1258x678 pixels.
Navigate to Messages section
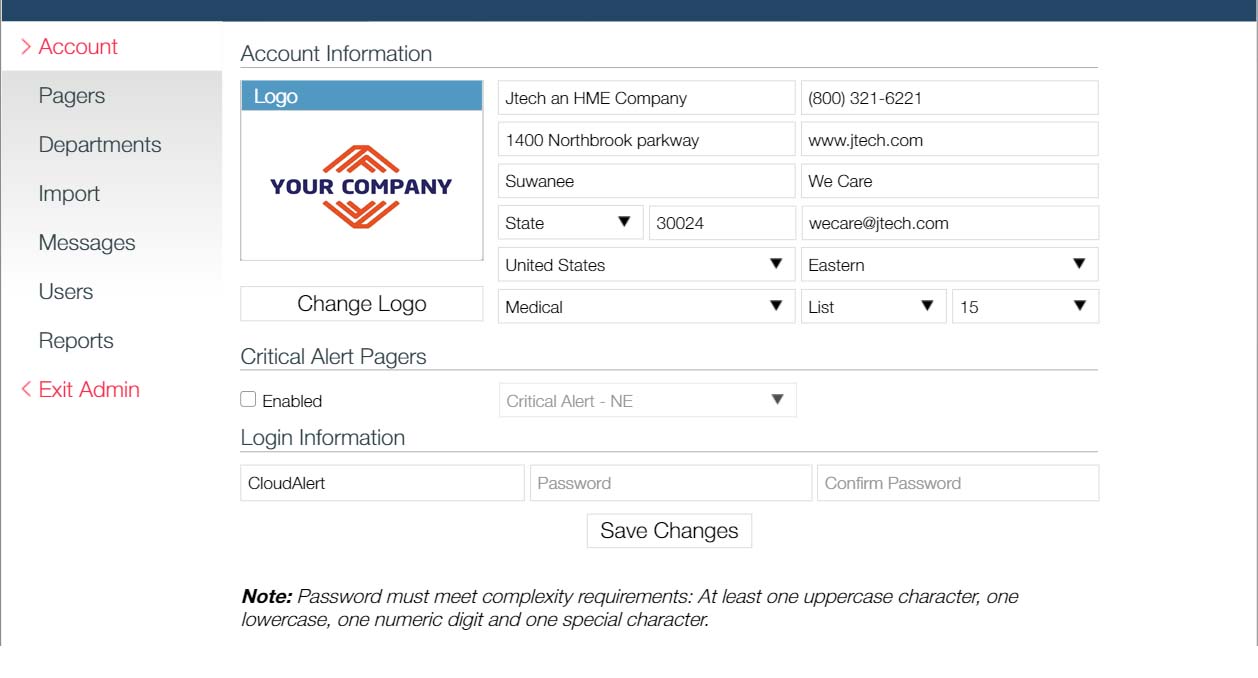(87, 243)
